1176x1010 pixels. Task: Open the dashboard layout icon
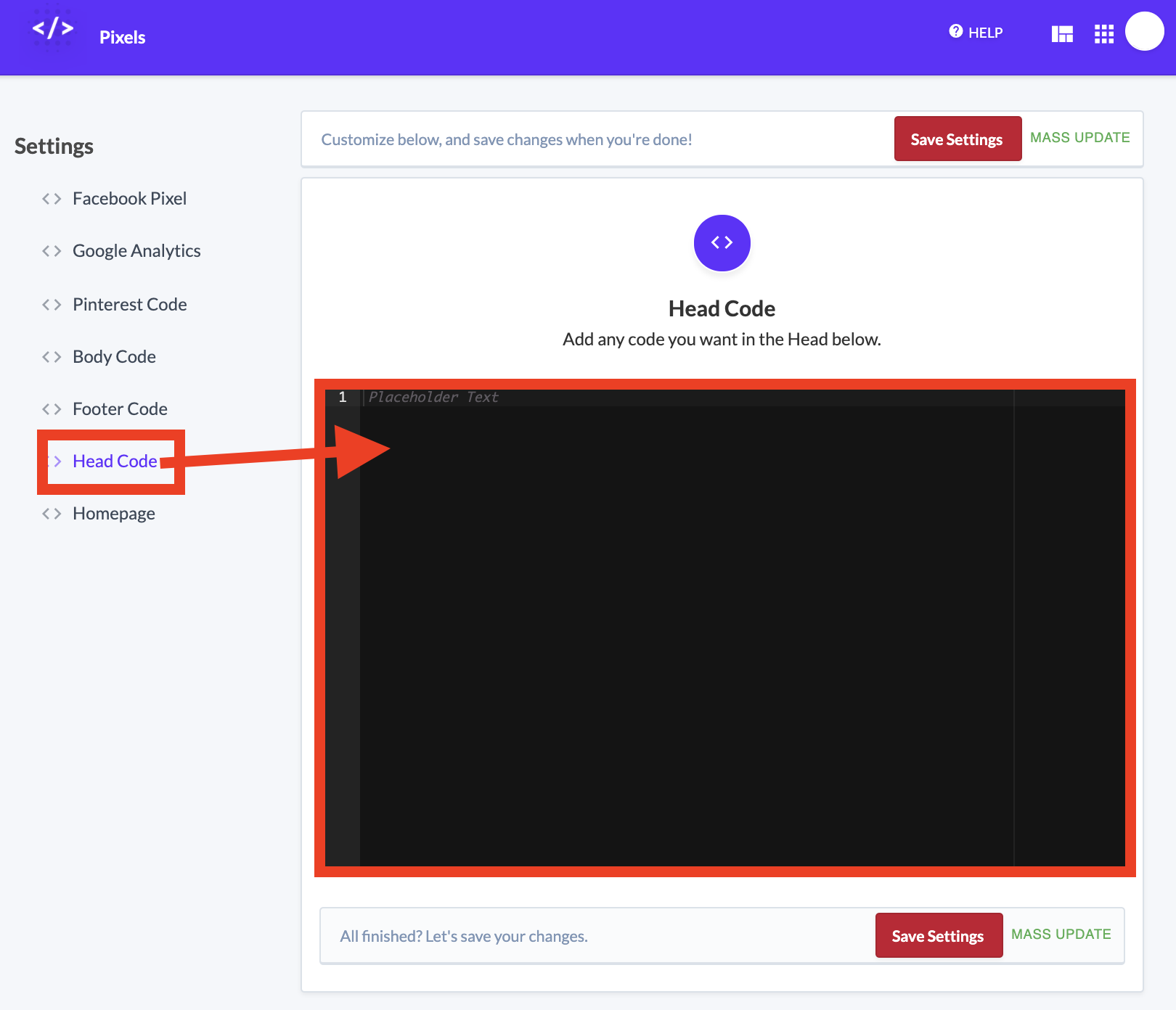pos(1062,34)
